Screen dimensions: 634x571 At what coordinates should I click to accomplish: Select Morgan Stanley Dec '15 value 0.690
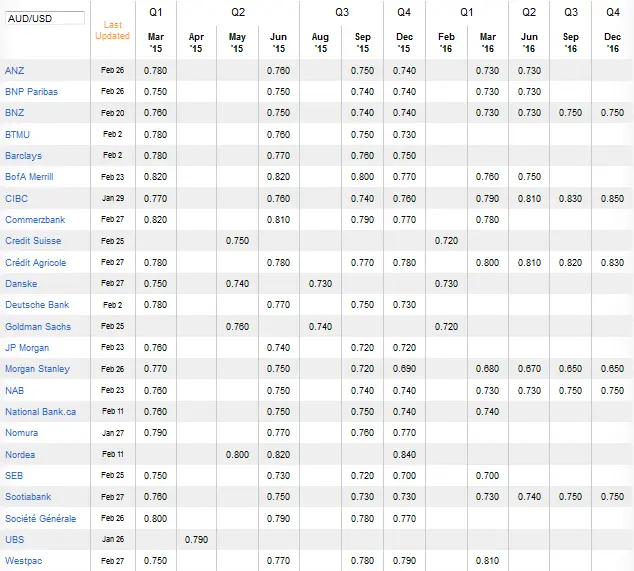pyautogui.click(x=404, y=369)
